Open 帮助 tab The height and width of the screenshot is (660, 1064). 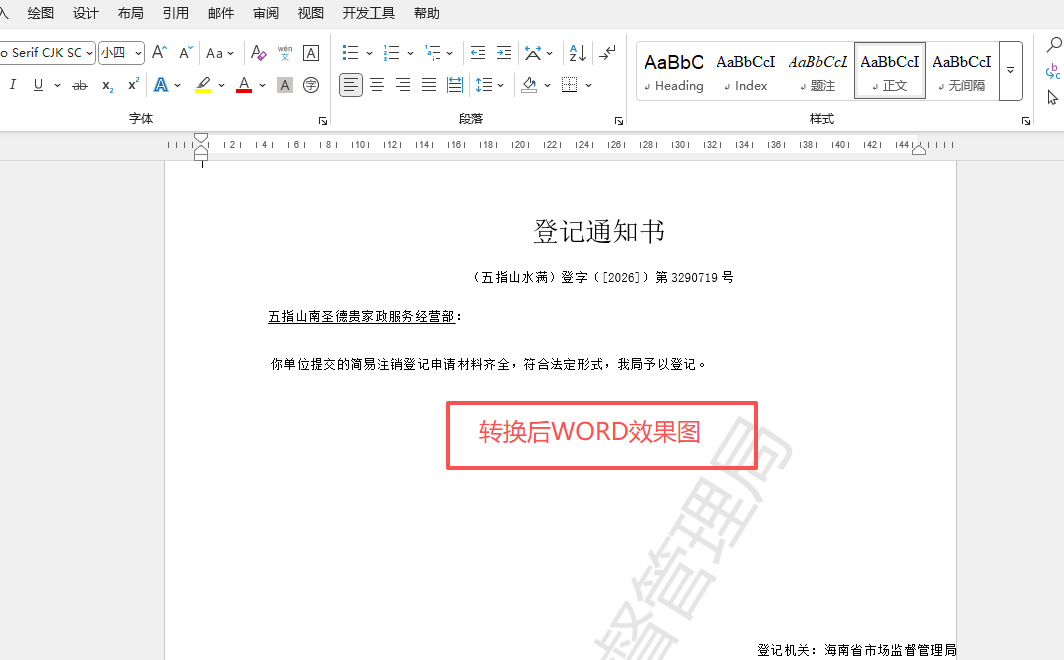pyautogui.click(x=427, y=13)
